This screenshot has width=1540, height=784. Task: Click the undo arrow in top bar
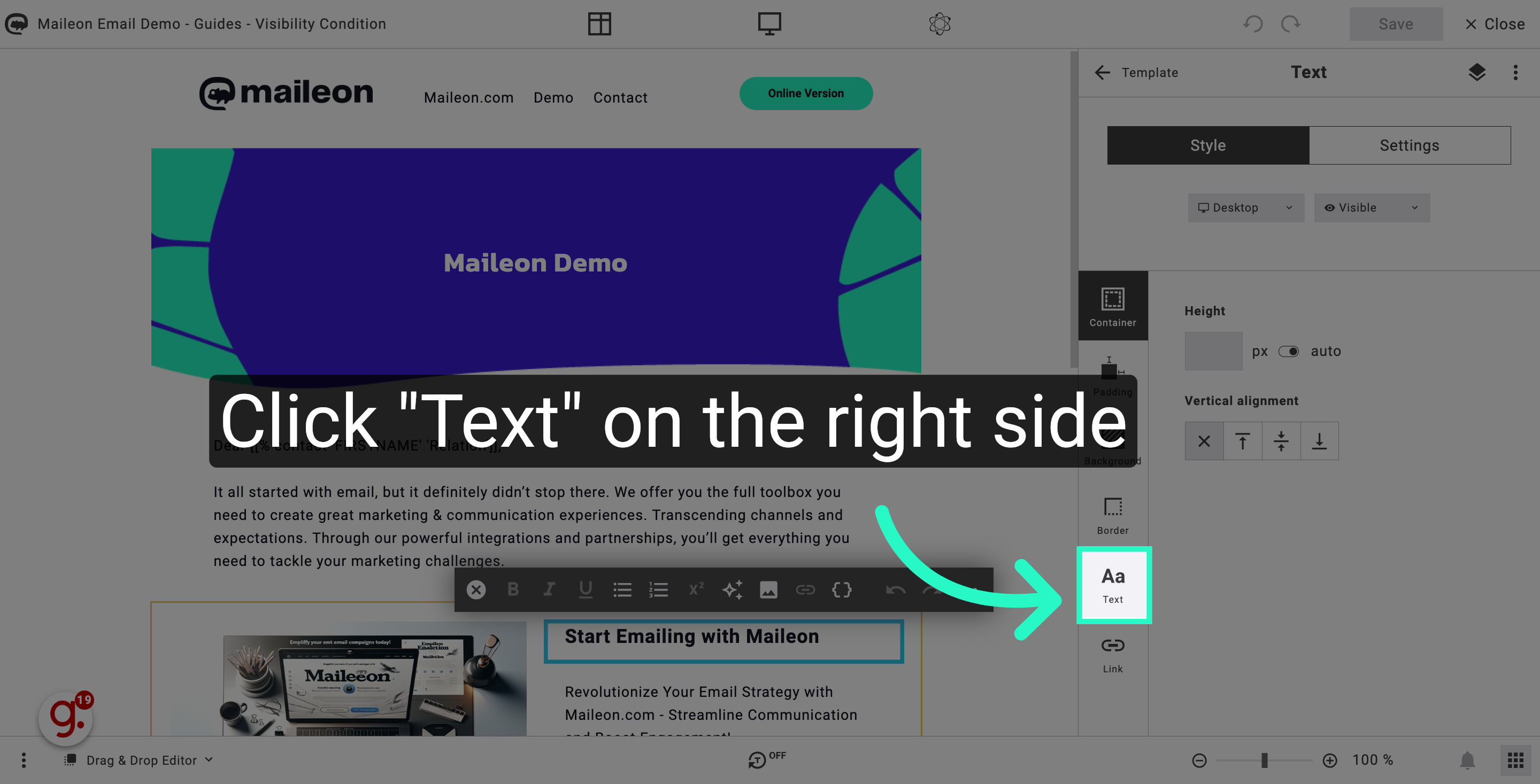coord(1252,24)
